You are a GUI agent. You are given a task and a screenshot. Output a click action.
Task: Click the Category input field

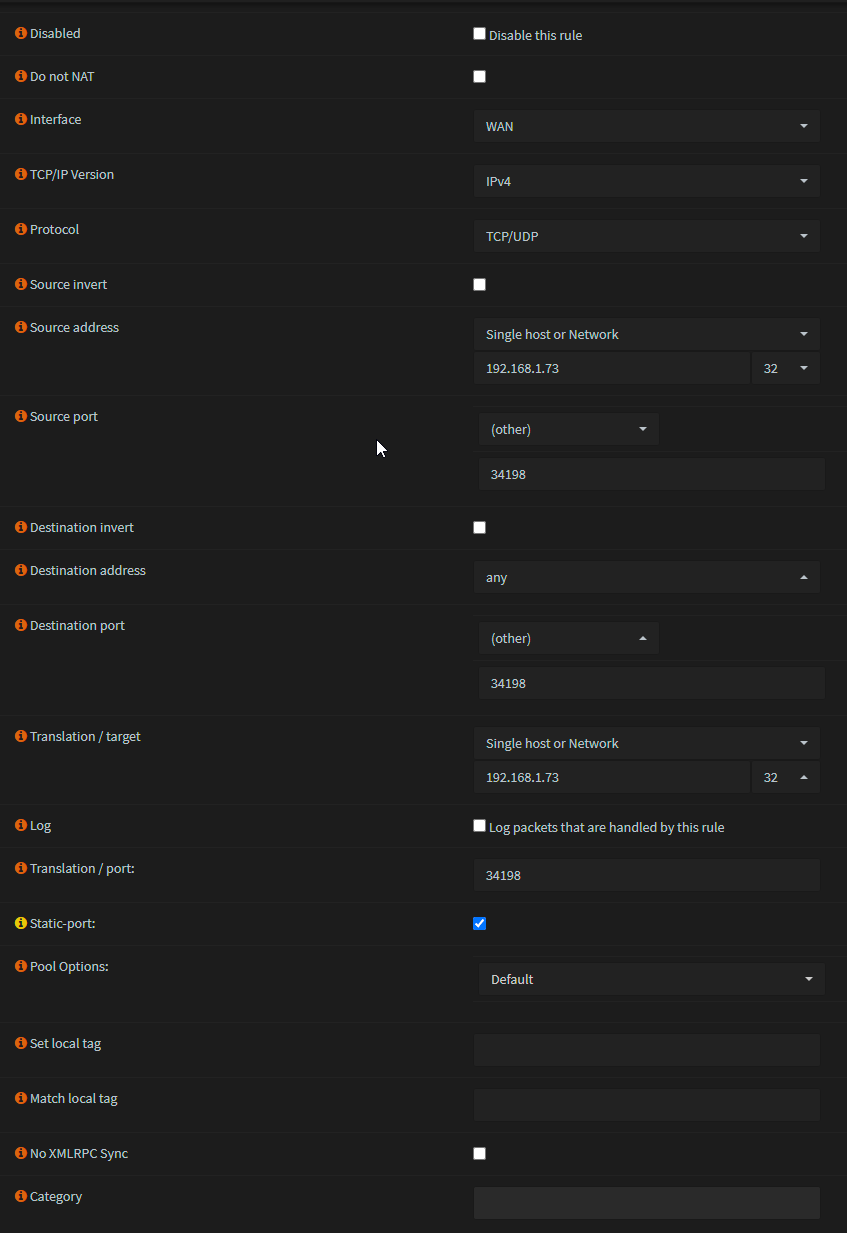[x=646, y=1203]
